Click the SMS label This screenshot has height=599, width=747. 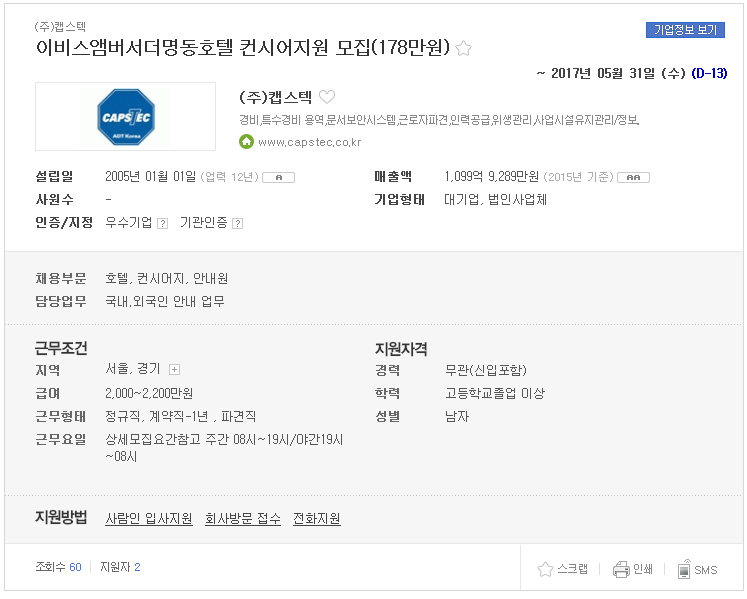coord(706,570)
